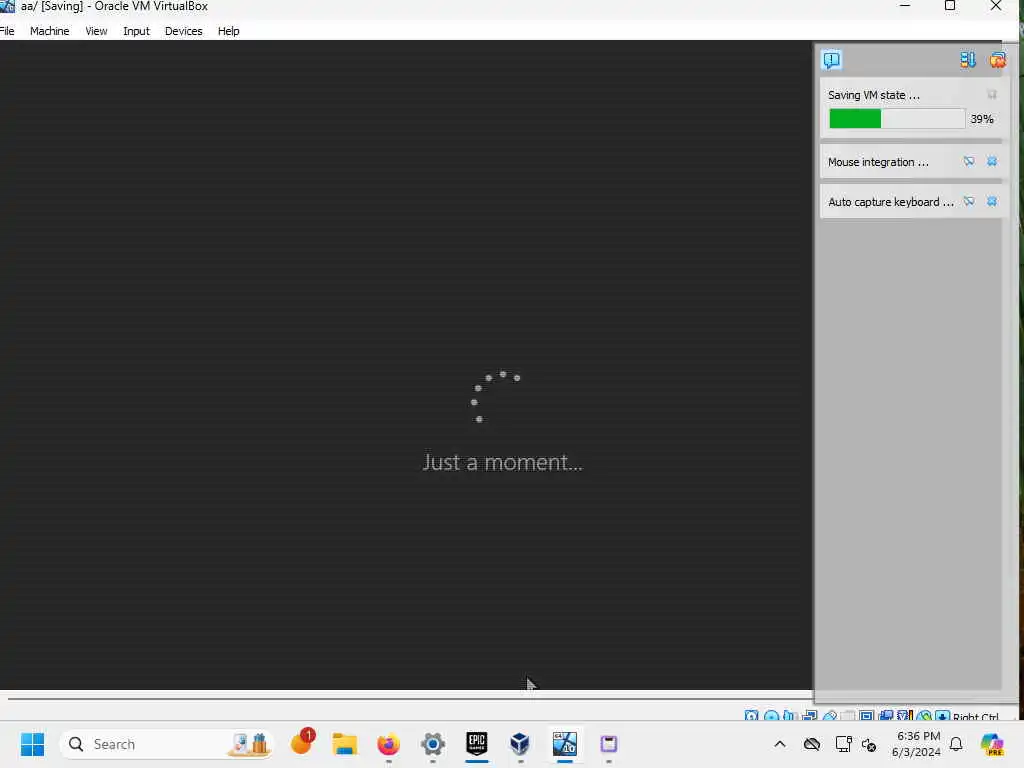The height and width of the screenshot is (768, 1024).
Task: Open the Devices menu
Action: click(x=184, y=31)
